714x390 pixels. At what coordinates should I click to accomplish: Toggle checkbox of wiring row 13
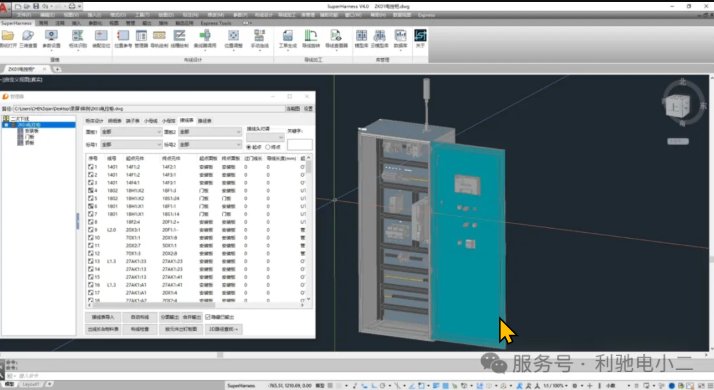coord(91,261)
